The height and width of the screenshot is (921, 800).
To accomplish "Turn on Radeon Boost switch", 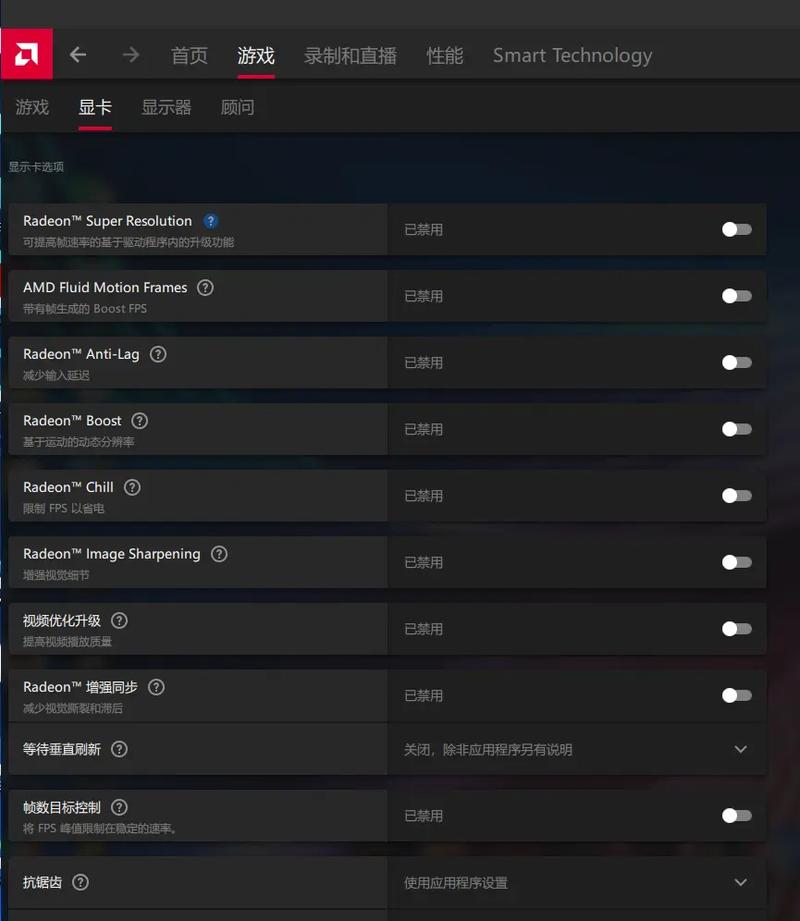I will [737, 429].
